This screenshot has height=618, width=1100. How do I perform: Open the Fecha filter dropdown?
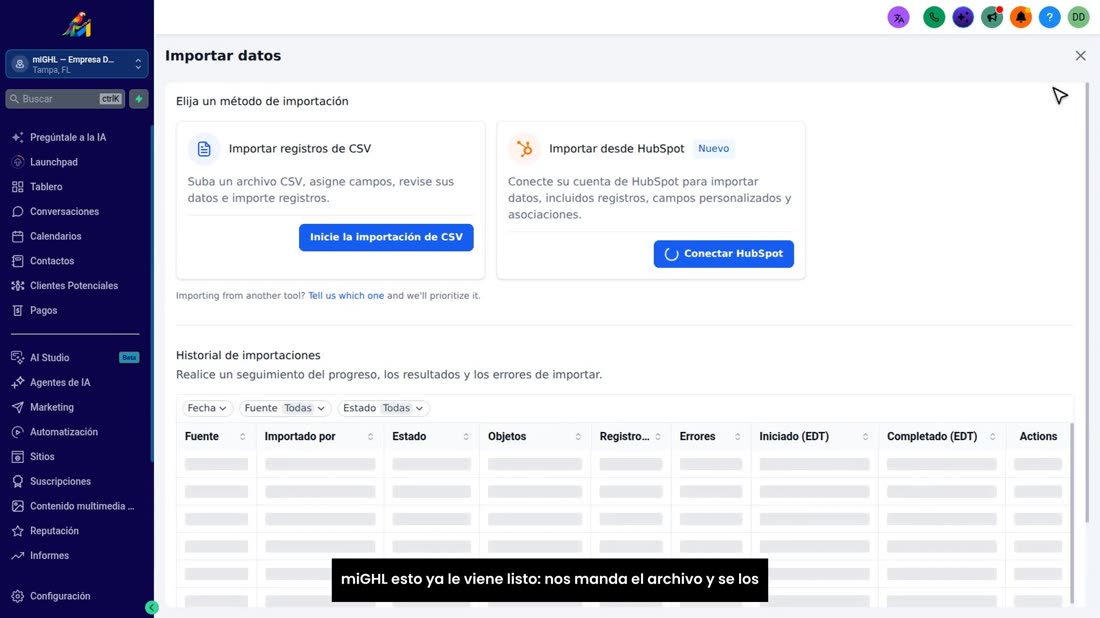207,408
